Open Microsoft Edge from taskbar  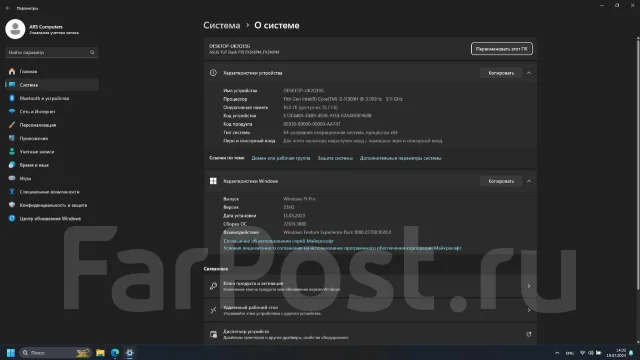[115, 353]
